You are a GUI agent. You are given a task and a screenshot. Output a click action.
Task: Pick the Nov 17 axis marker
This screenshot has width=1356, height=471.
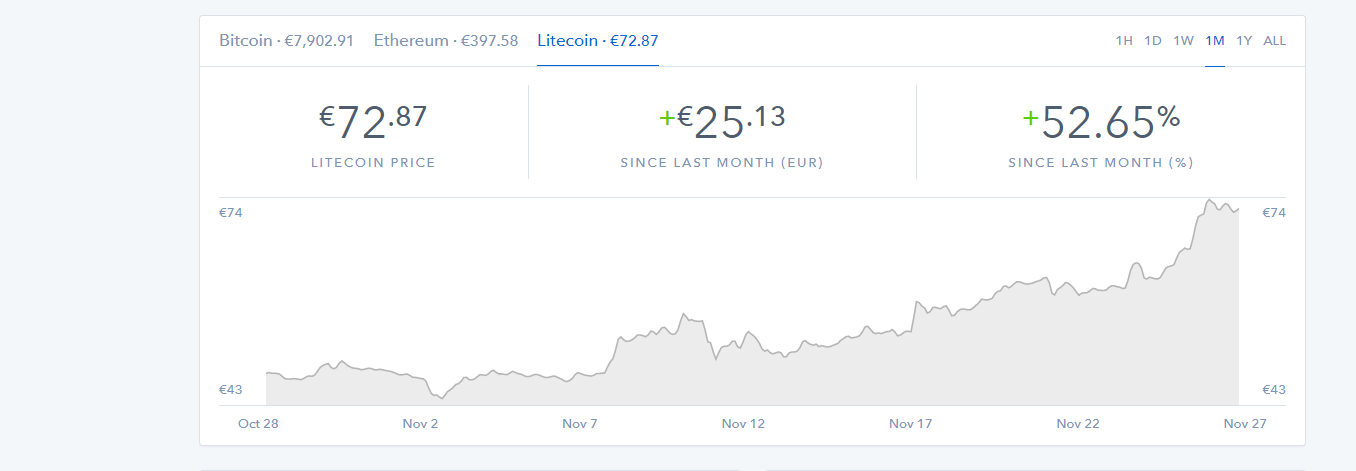(910, 424)
